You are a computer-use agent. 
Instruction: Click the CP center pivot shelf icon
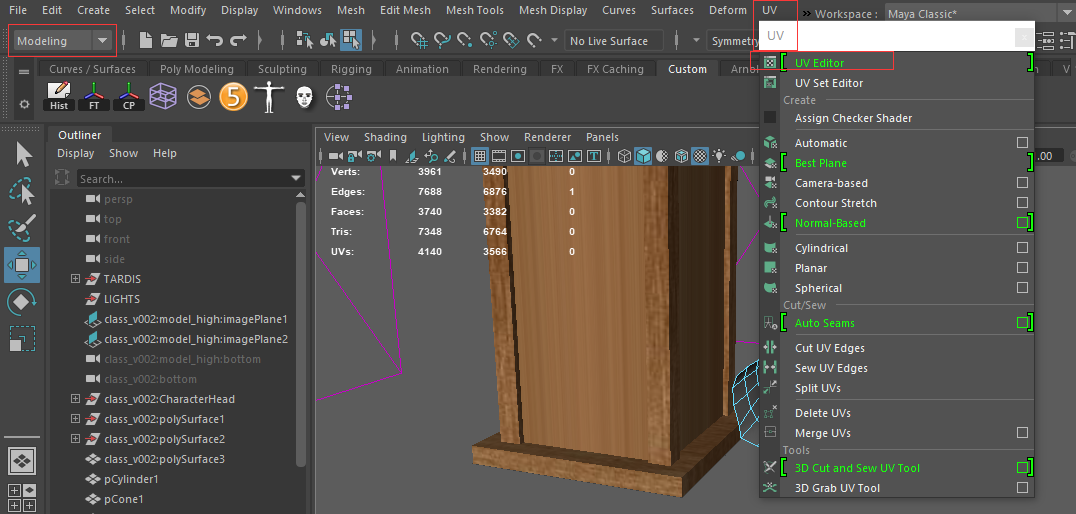[x=128, y=96]
